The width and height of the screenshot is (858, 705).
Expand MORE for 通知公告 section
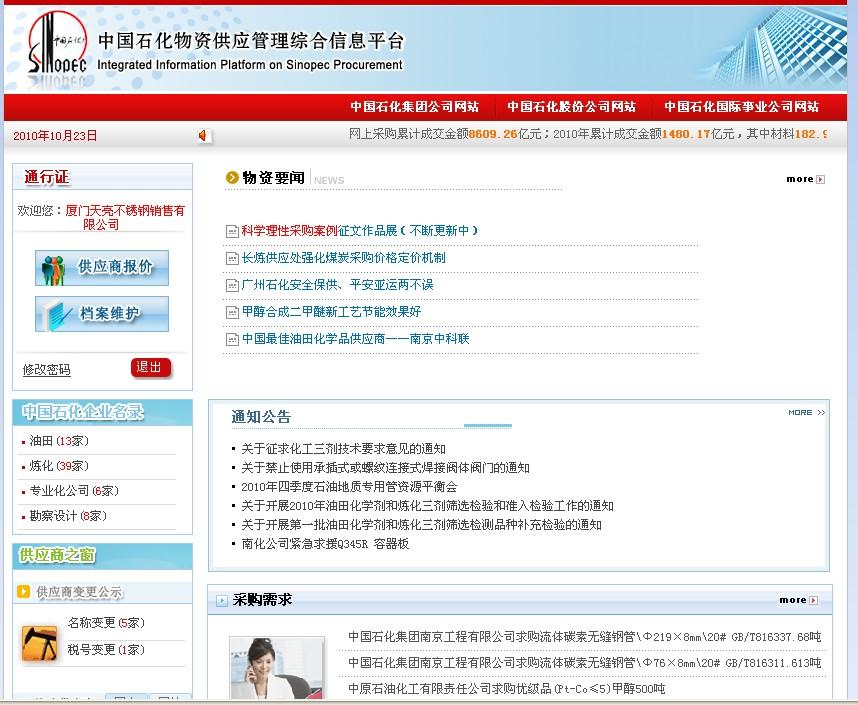807,412
